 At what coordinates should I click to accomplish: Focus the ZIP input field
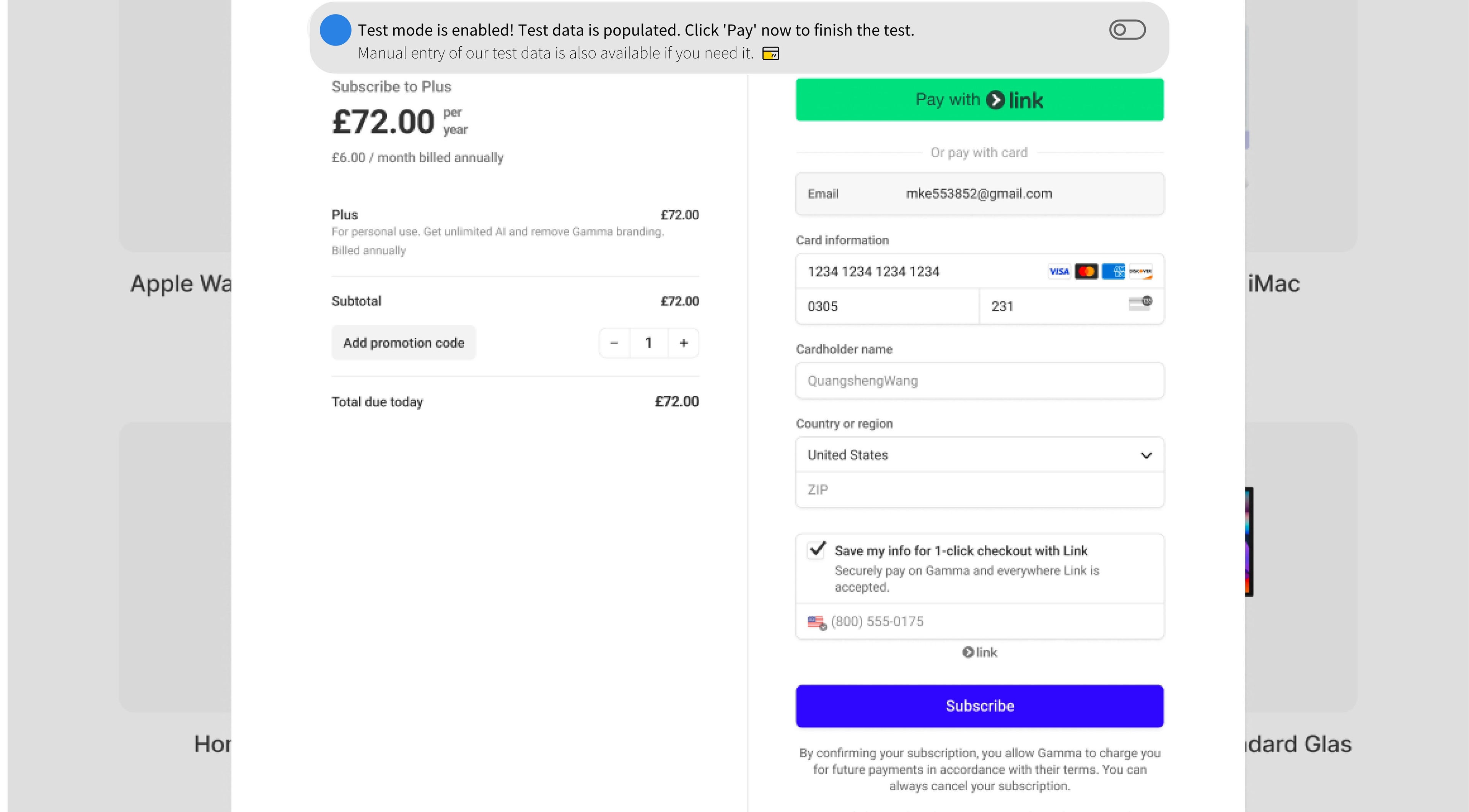click(979, 490)
